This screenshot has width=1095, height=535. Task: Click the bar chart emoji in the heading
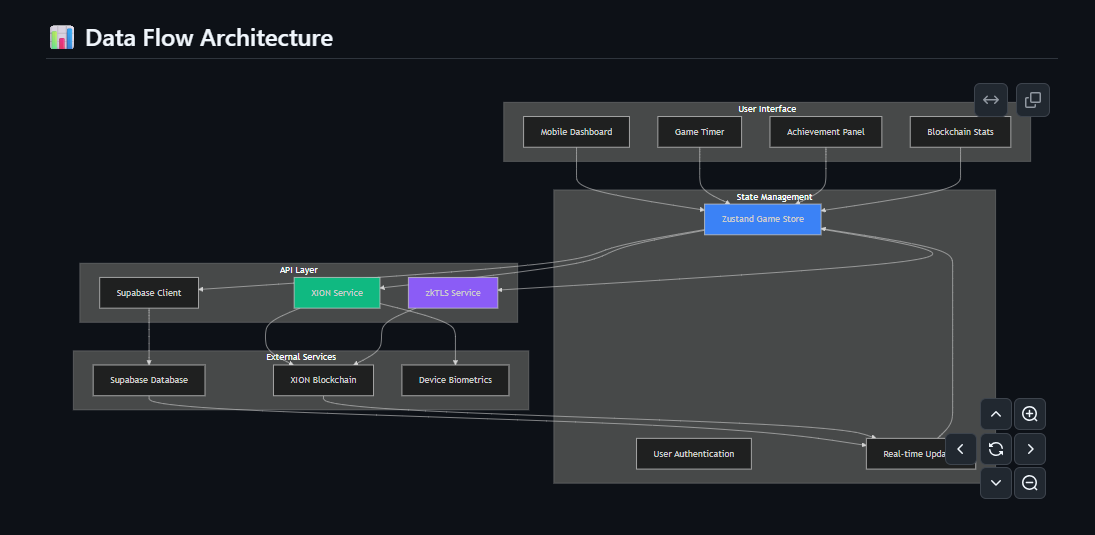click(61, 37)
